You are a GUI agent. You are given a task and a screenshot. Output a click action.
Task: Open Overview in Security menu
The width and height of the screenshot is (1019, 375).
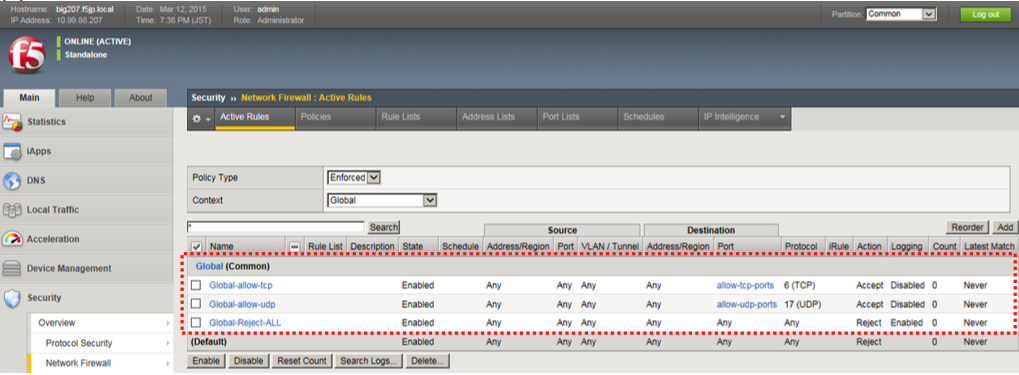[x=57, y=323]
